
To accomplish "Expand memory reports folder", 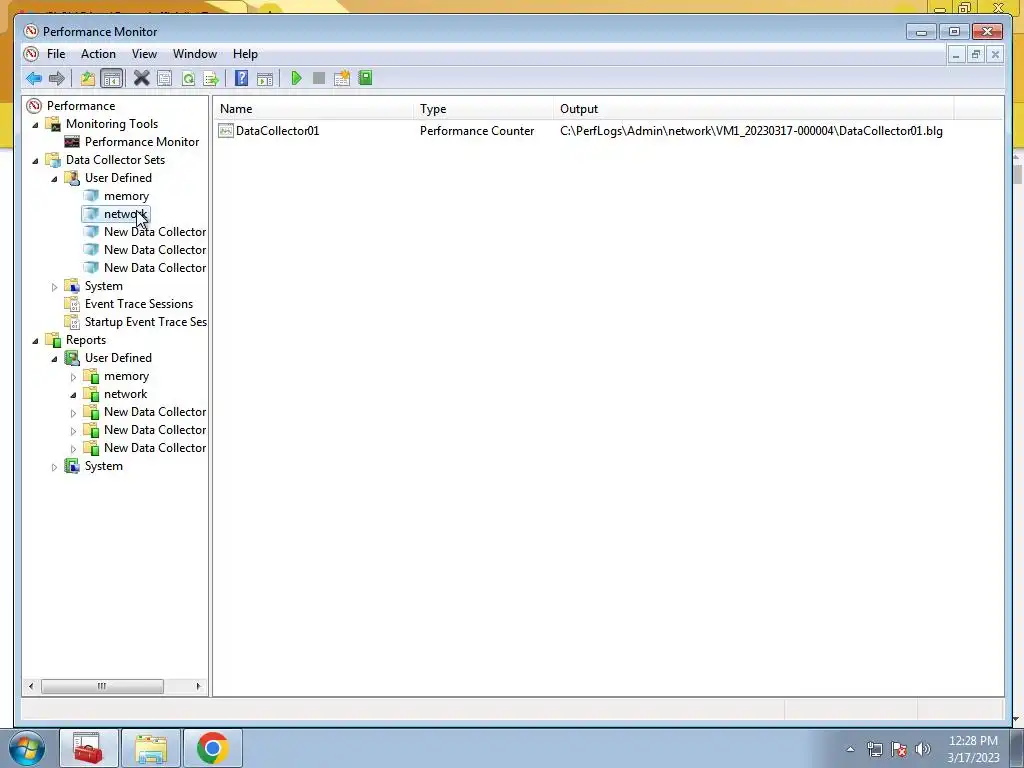I will [x=73, y=377].
